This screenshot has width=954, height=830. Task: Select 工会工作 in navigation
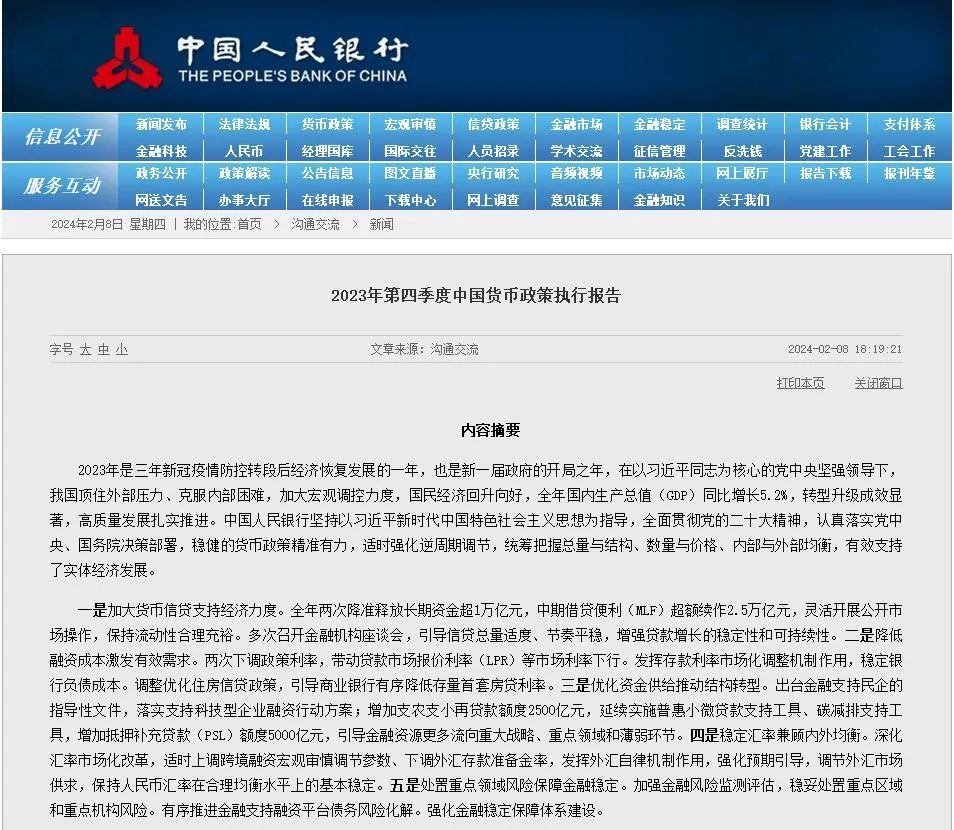click(909, 151)
